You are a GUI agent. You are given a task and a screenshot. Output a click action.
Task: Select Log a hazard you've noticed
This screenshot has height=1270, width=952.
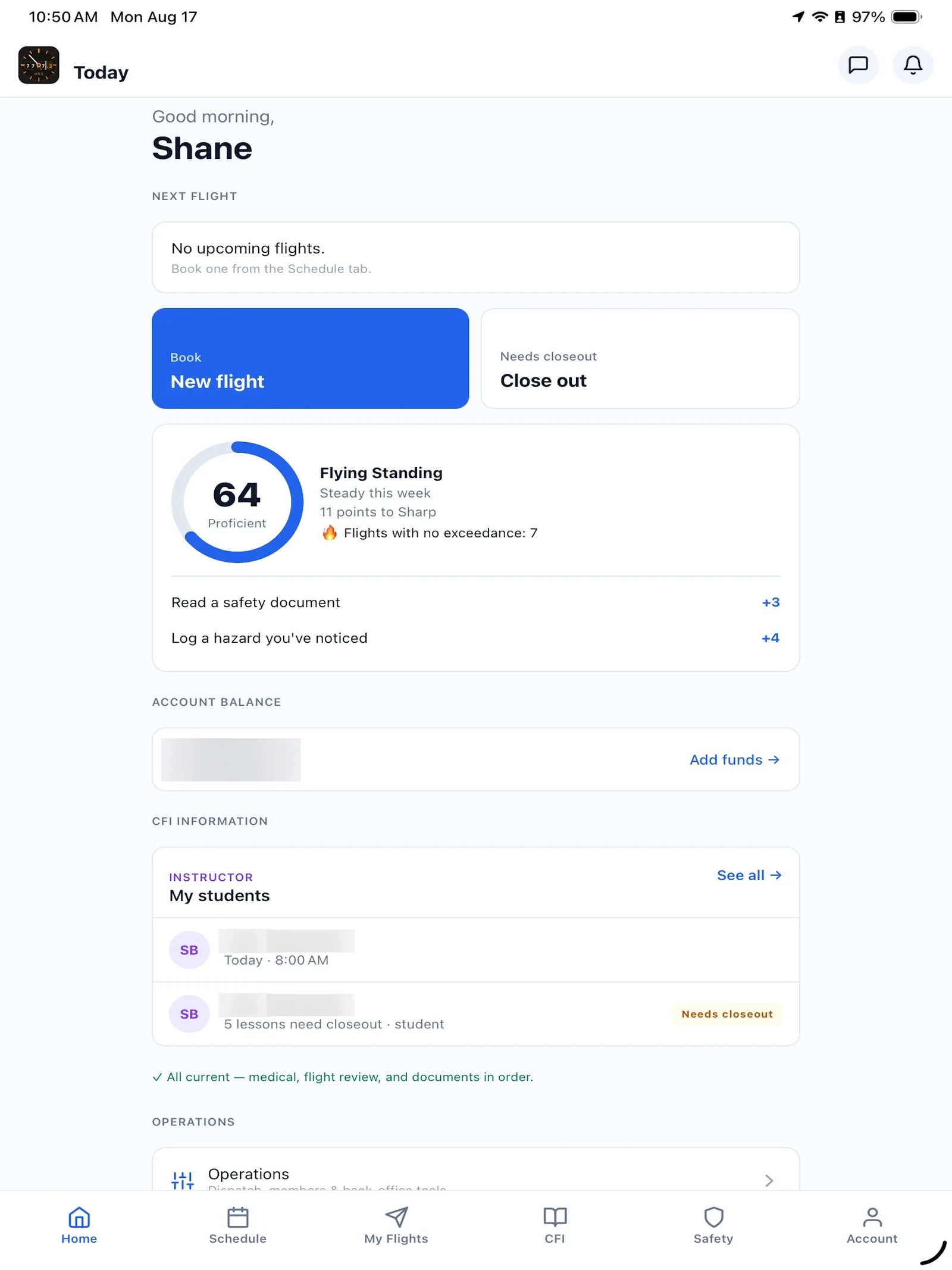click(475, 638)
